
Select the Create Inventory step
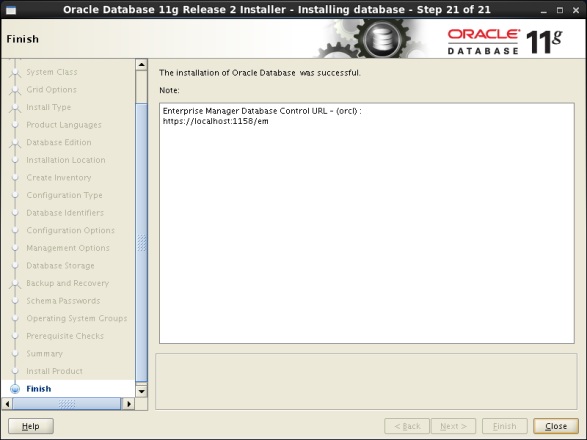59,177
